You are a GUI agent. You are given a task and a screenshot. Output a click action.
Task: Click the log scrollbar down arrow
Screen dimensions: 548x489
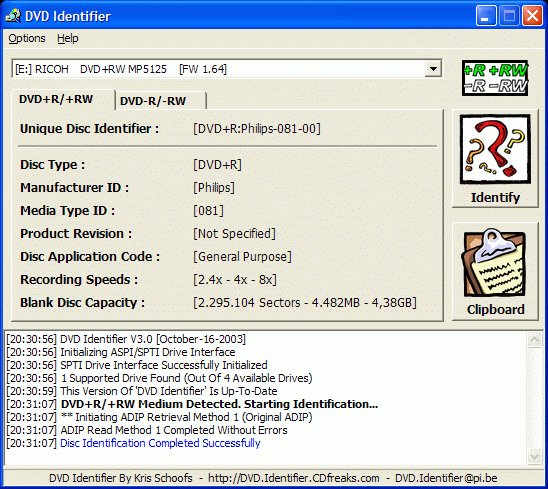coord(534,456)
